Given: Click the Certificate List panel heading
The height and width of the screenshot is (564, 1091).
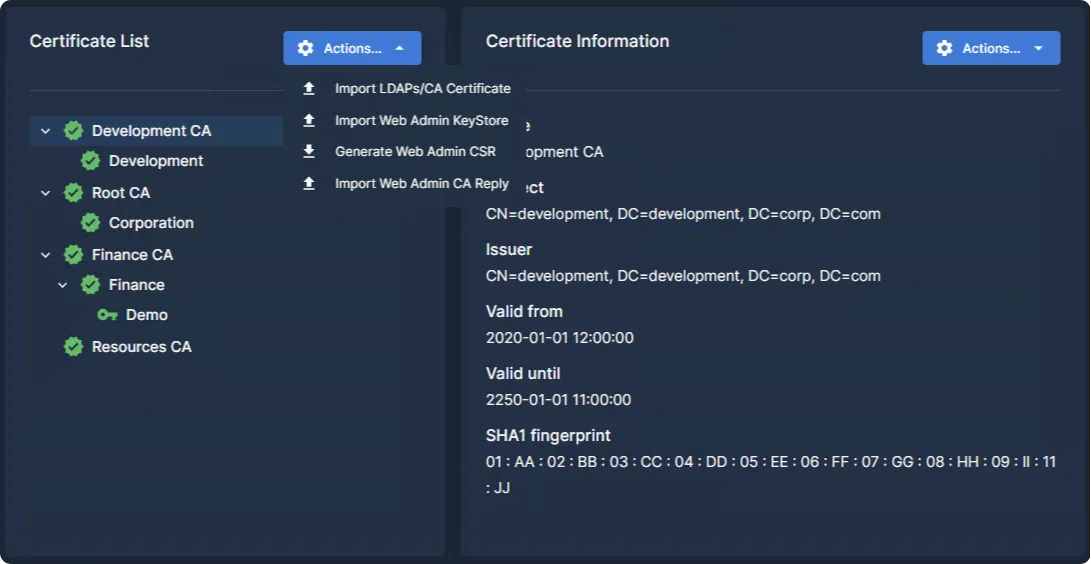Looking at the screenshot, I should (89, 41).
